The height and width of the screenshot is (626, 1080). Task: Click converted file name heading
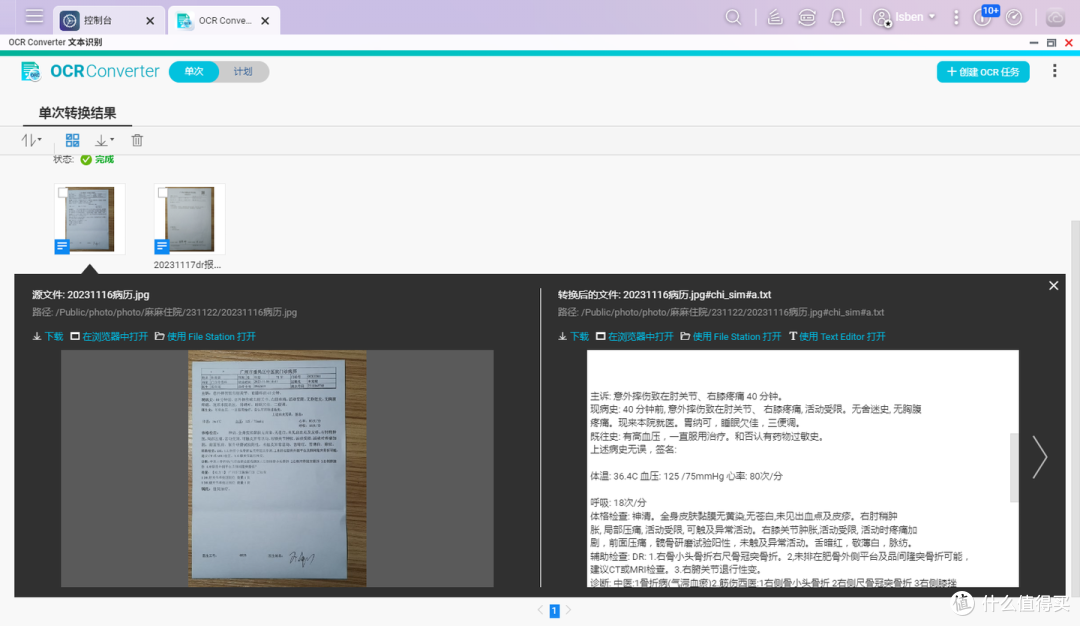tap(664, 295)
